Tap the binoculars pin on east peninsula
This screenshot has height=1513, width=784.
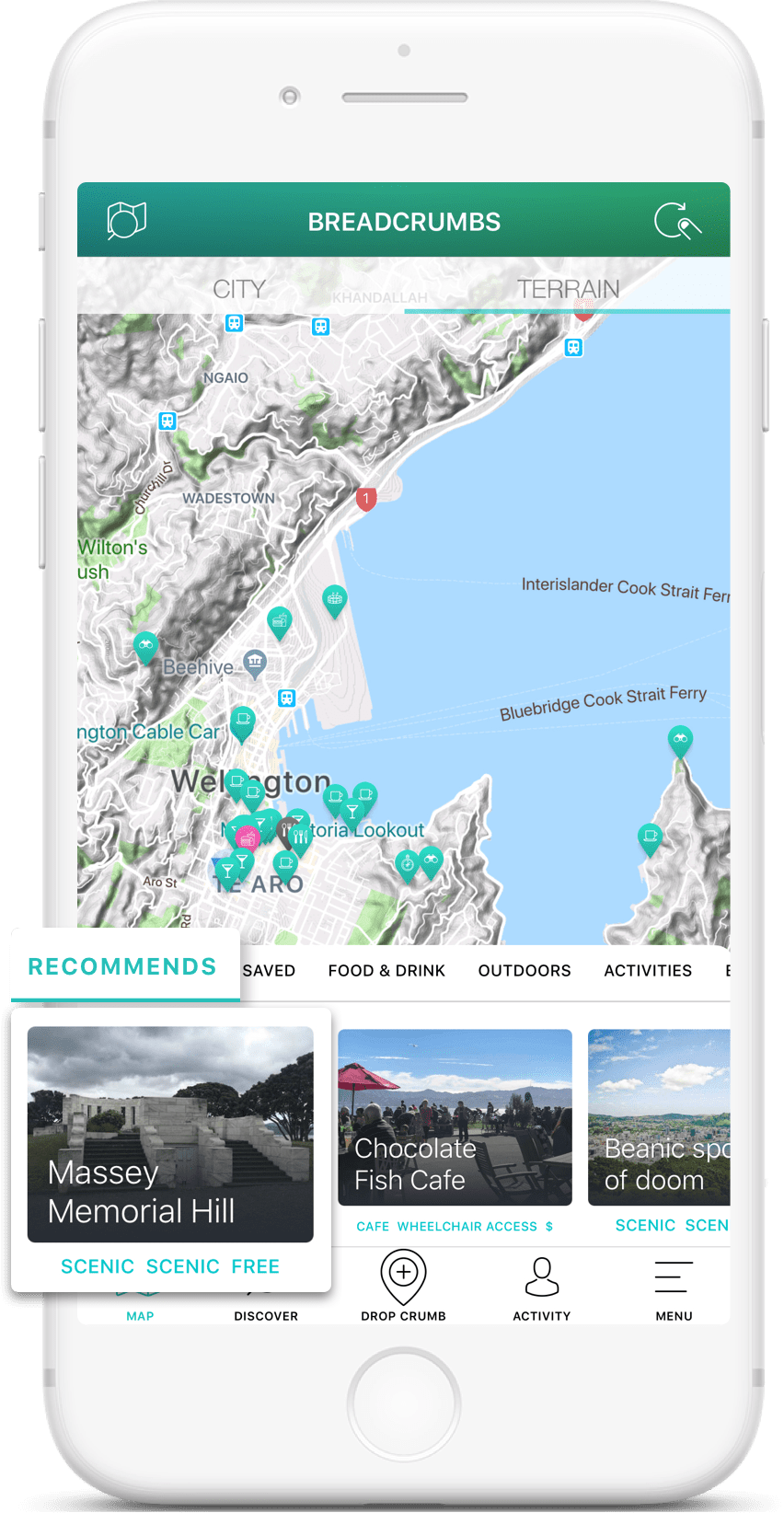pyautogui.click(x=680, y=741)
